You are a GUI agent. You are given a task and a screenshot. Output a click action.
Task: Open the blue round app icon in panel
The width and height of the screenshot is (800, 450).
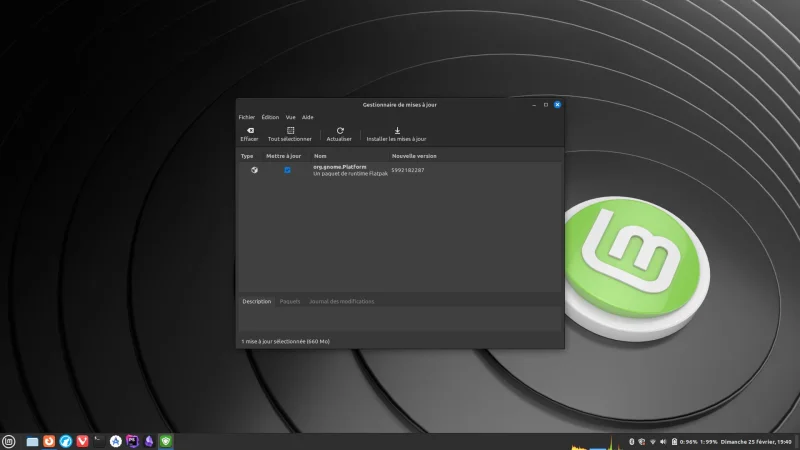click(66, 441)
